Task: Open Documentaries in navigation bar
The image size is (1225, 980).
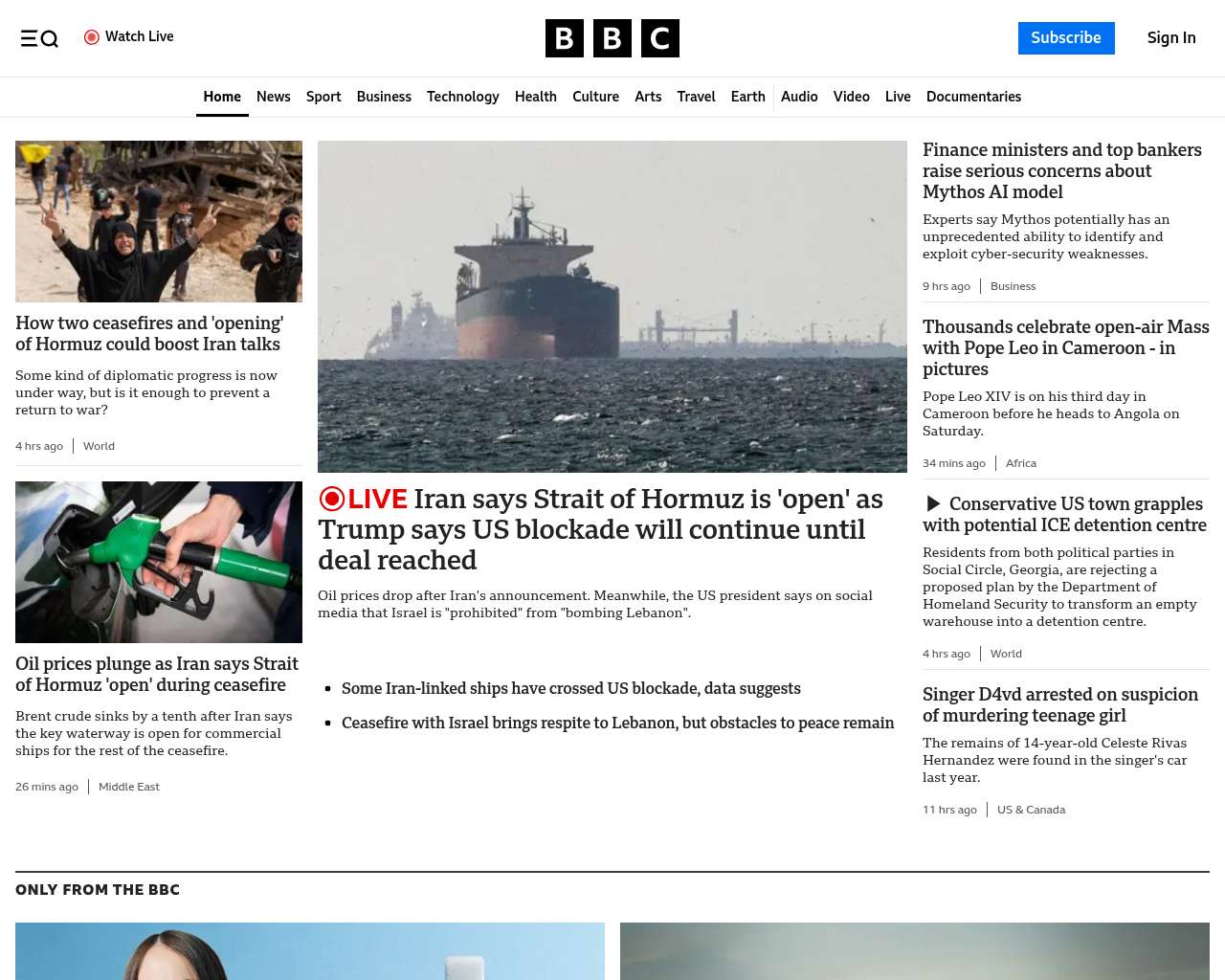Action: [x=973, y=97]
